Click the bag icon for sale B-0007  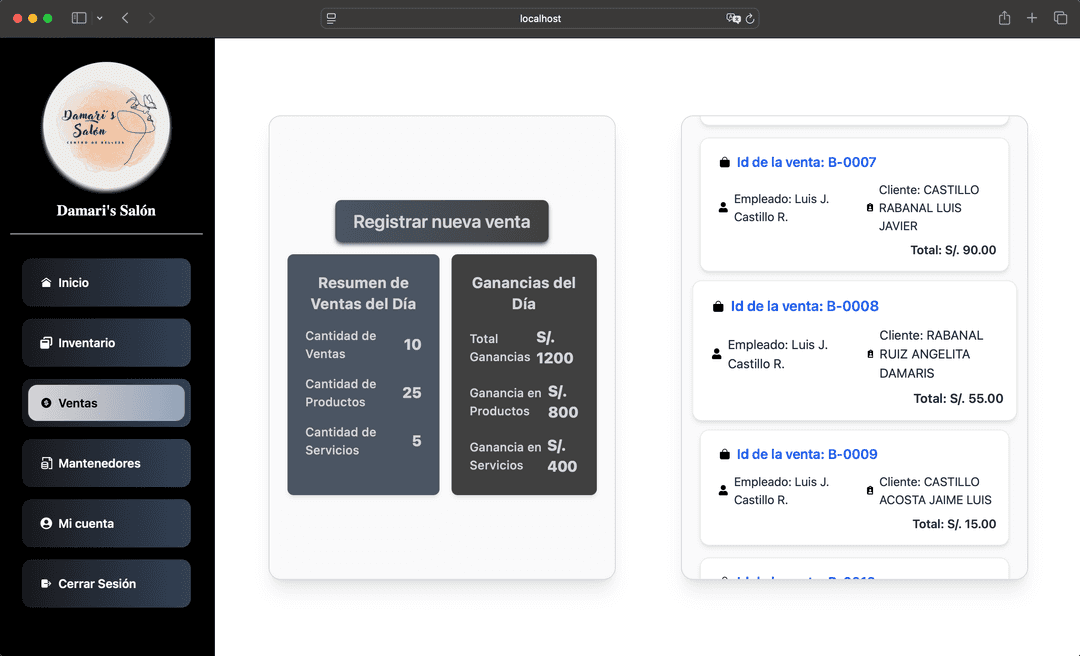click(x=724, y=163)
